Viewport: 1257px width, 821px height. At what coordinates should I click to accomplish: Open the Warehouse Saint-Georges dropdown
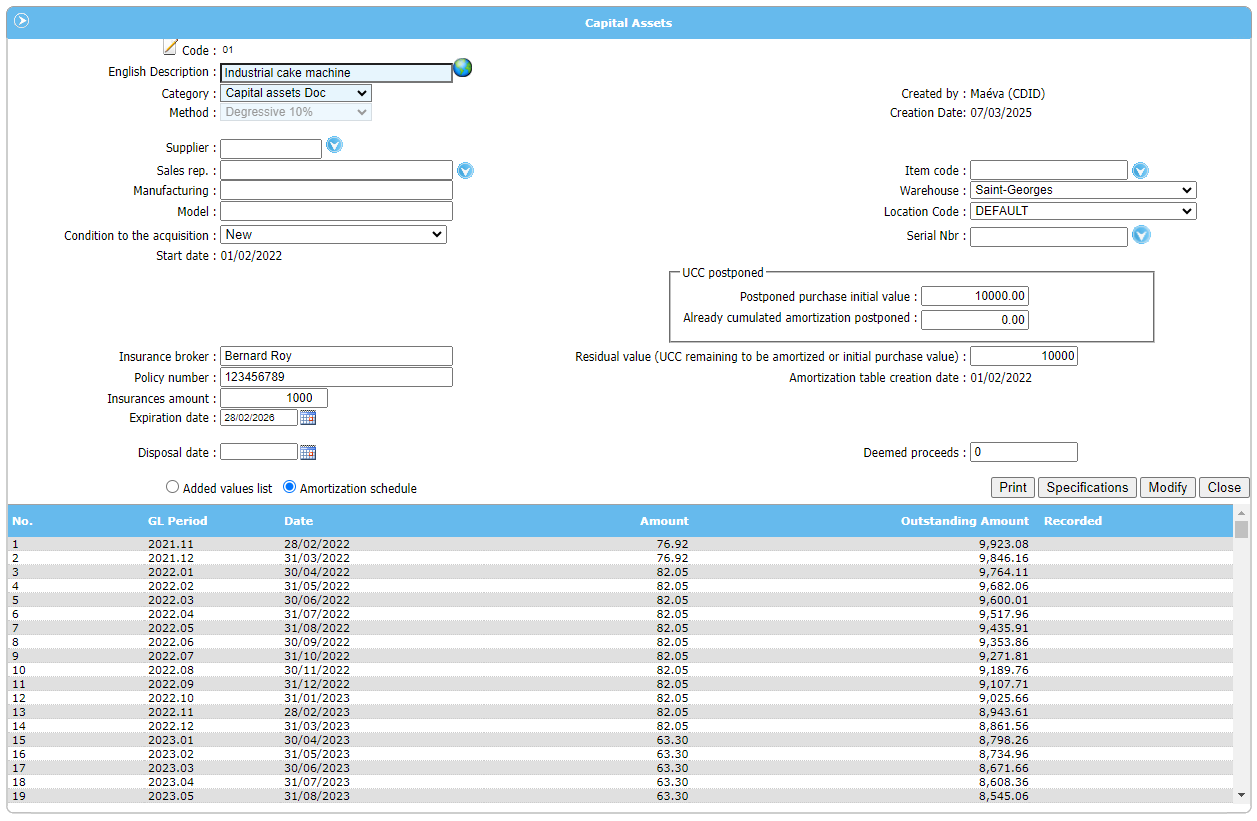[x=1083, y=190]
